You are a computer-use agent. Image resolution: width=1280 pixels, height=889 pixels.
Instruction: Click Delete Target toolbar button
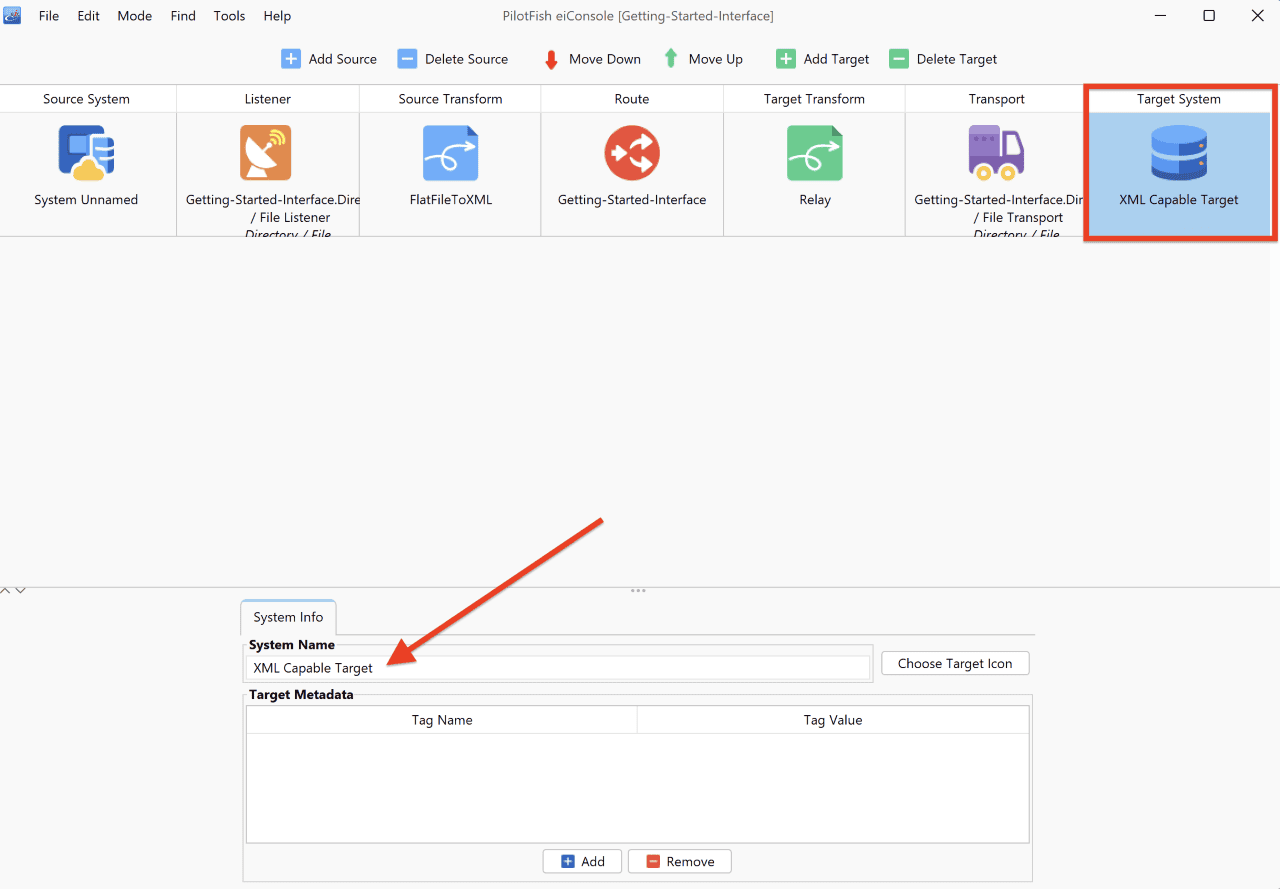tap(943, 59)
